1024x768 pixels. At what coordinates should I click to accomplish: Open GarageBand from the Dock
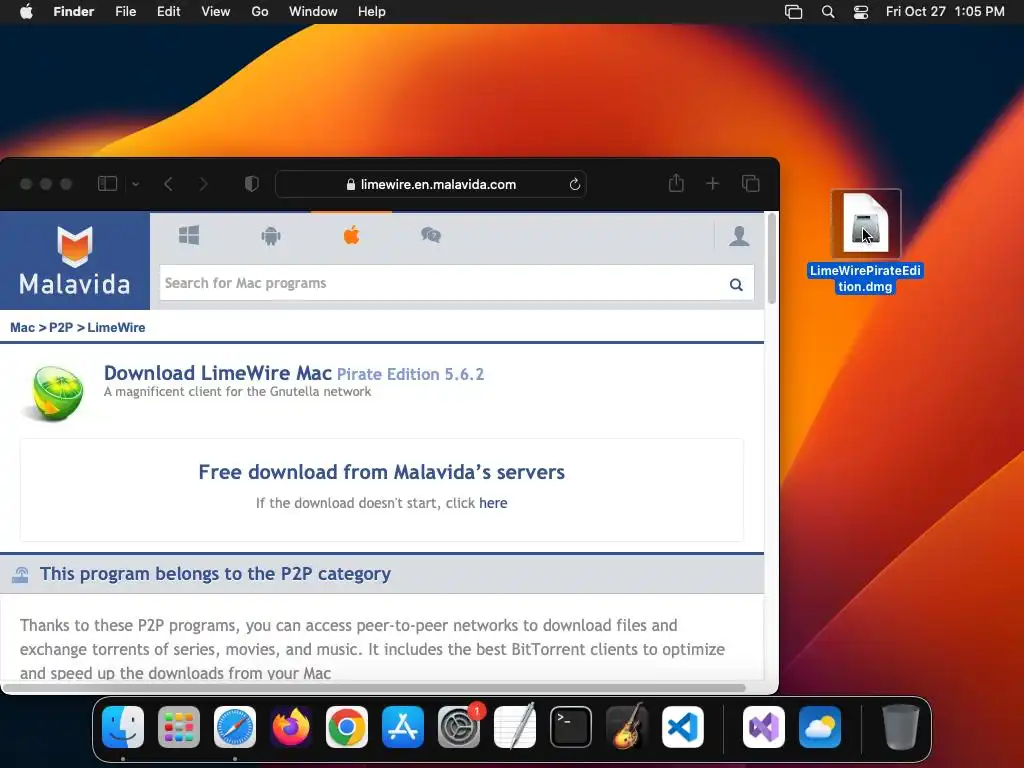coord(627,726)
